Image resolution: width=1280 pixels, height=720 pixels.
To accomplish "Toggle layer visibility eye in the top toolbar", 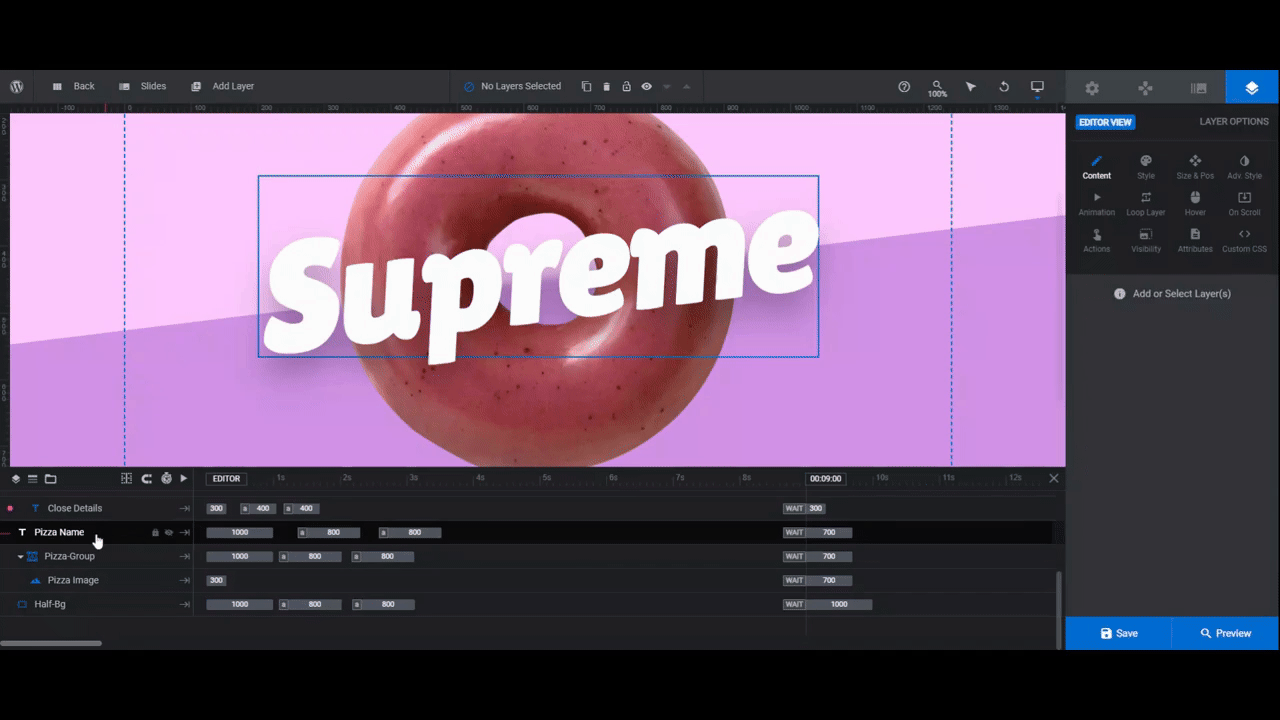I will click(647, 86).
